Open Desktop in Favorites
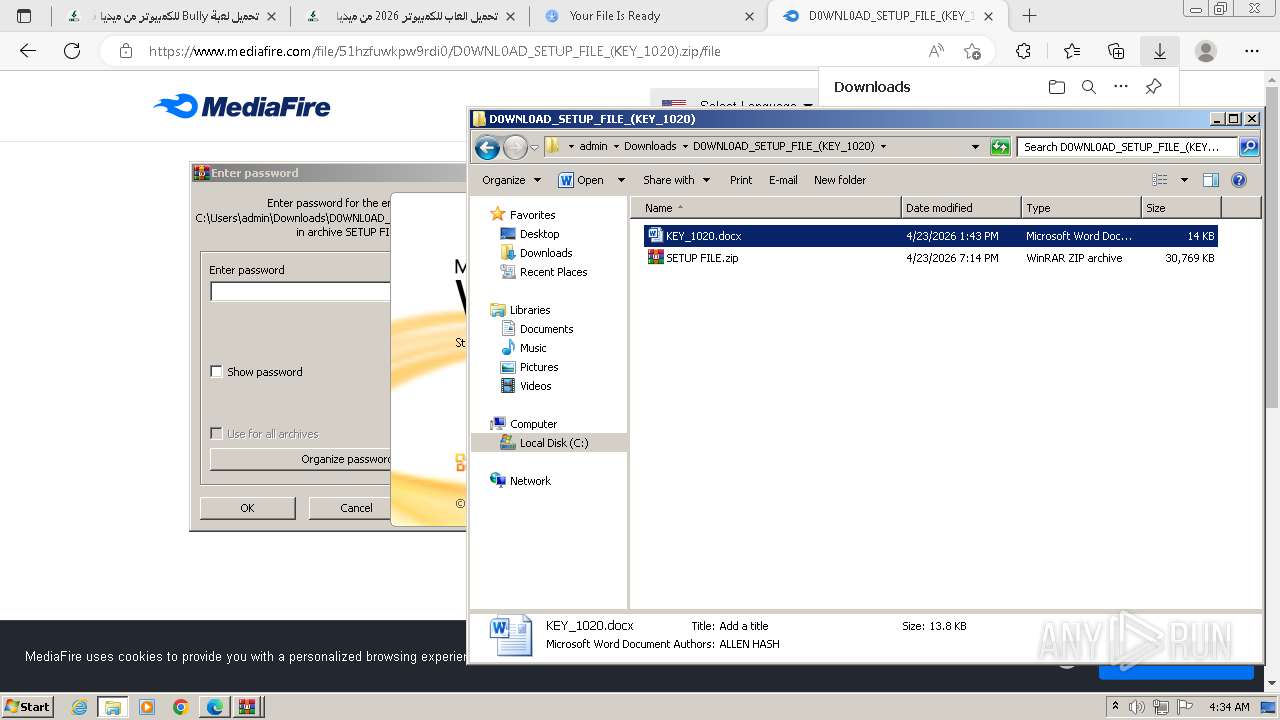The height and width of the screenshot is (720, 1280). coord(539,234)
